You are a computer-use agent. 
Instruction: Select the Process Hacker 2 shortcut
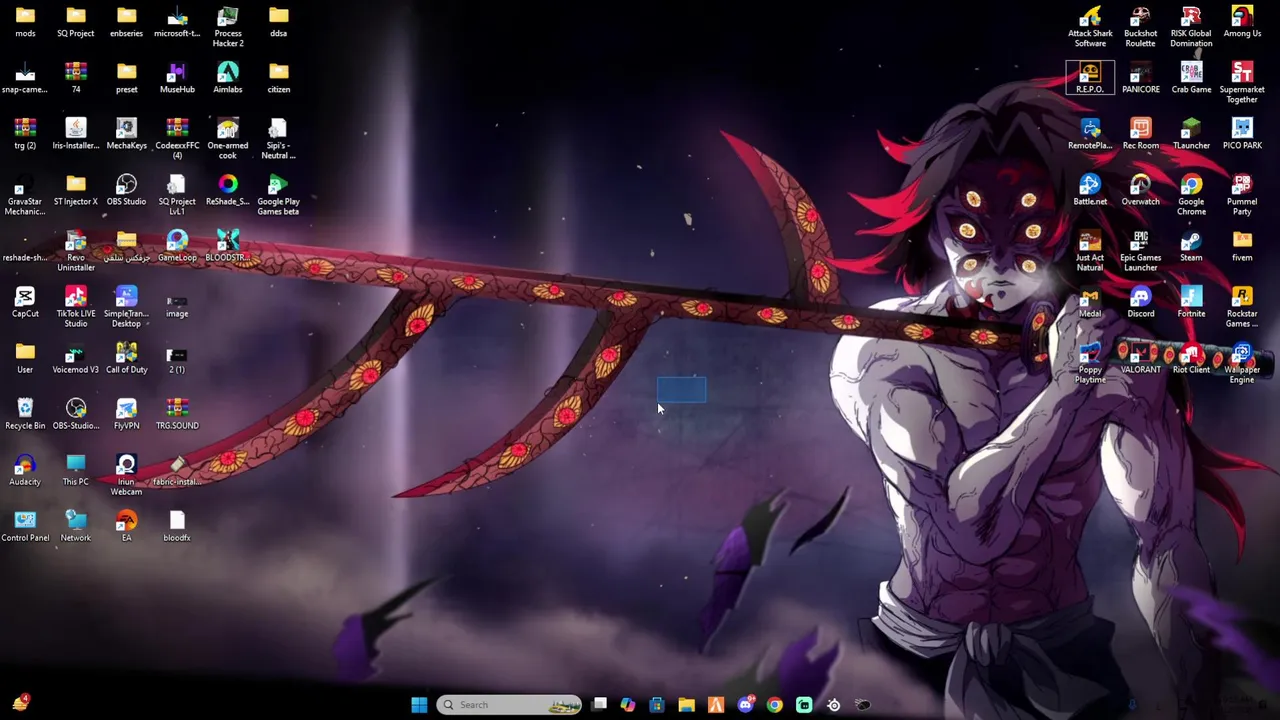tap(227, 26)
